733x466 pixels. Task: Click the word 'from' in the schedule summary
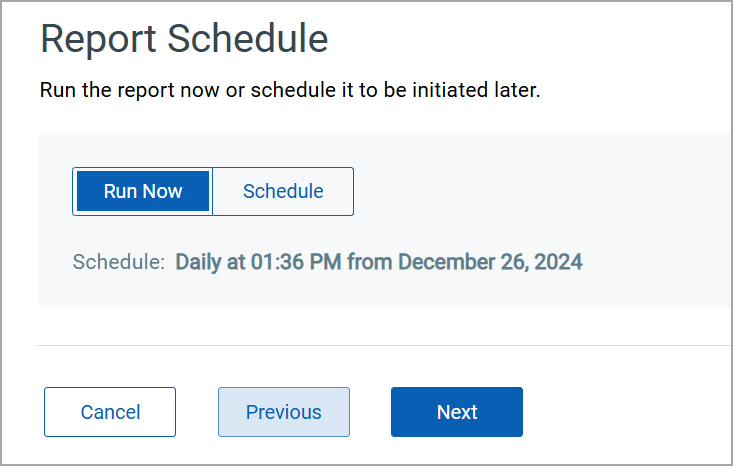click(x=369, y=262)
